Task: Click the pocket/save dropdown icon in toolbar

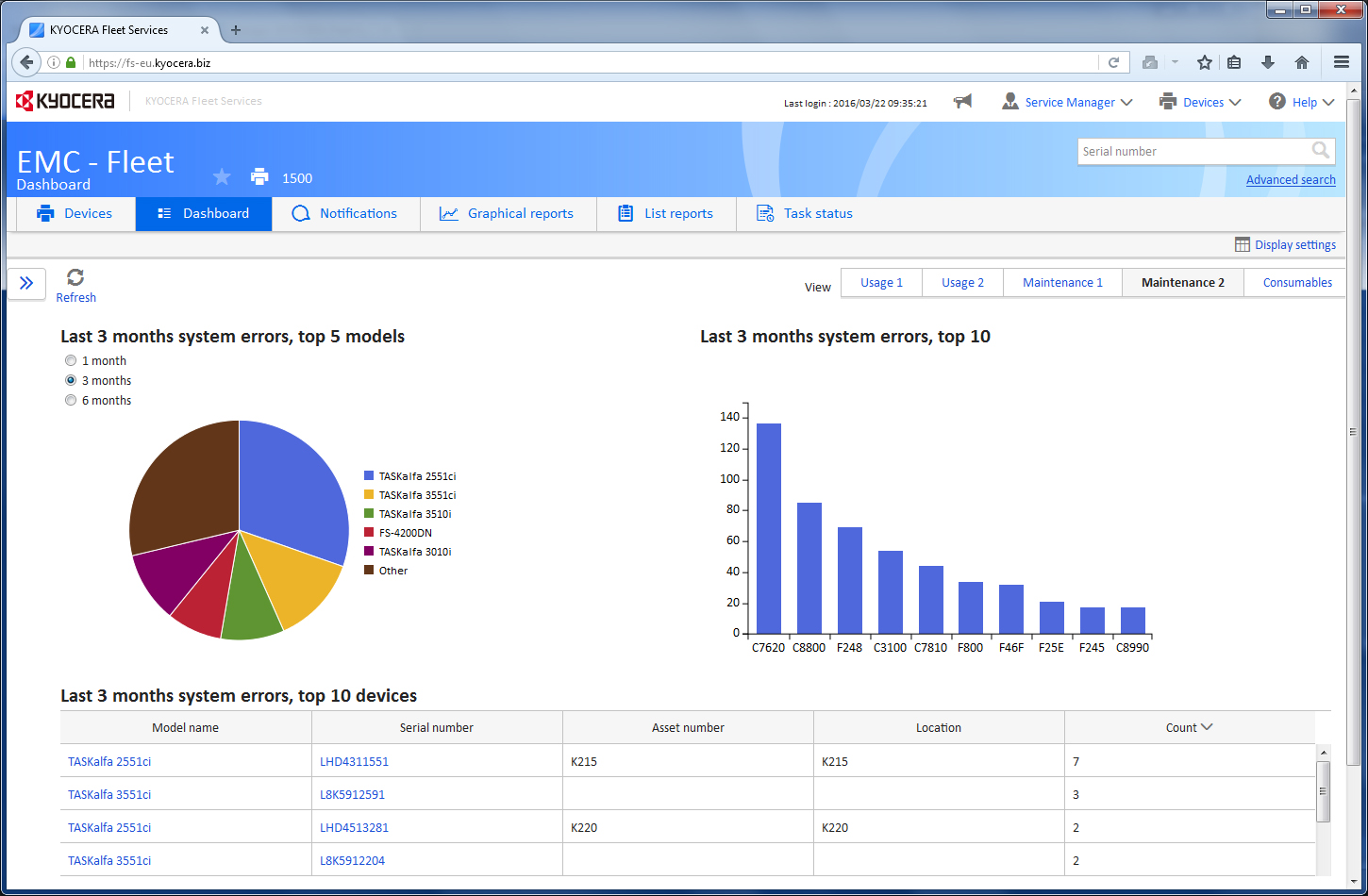Action: (x=1175, y=62)
